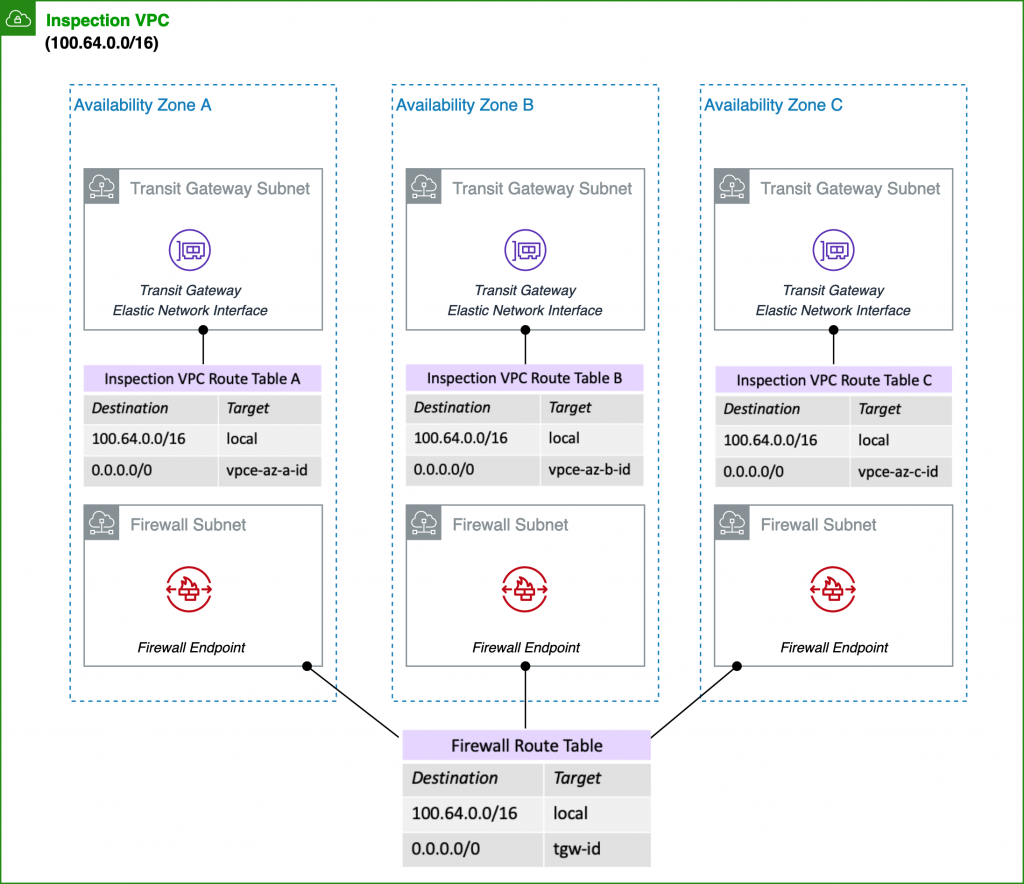Image resolution: width=1024 pixels, height=884 pixels.
Task: Select the Firewall Endpoint icon in Zone A
Action: 190,588
